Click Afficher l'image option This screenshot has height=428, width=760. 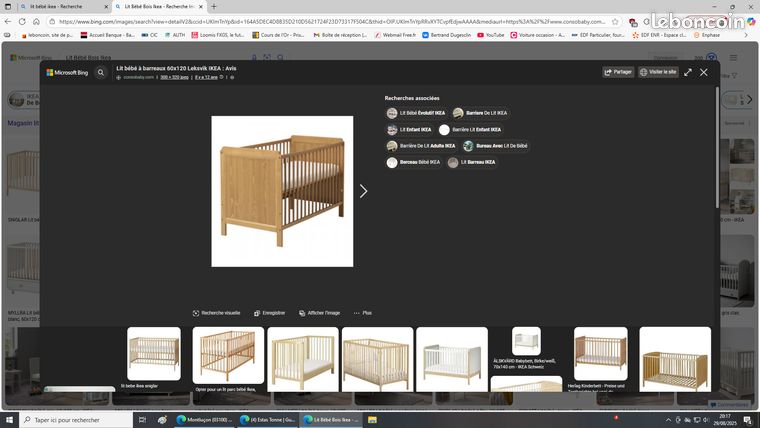[x=319, y=313]
